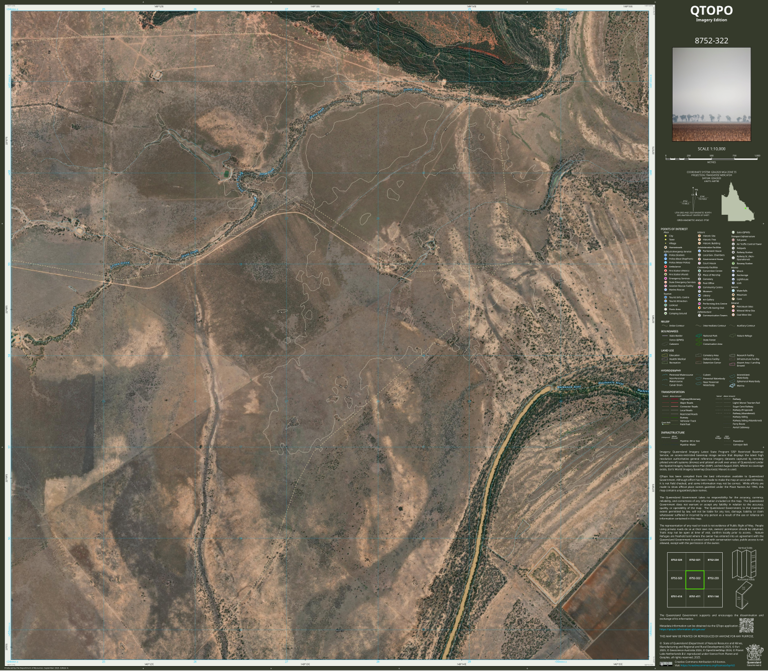Click the green highlighted cell in adjoining-sheets index

pyautogui.click(x=695, y=579)
